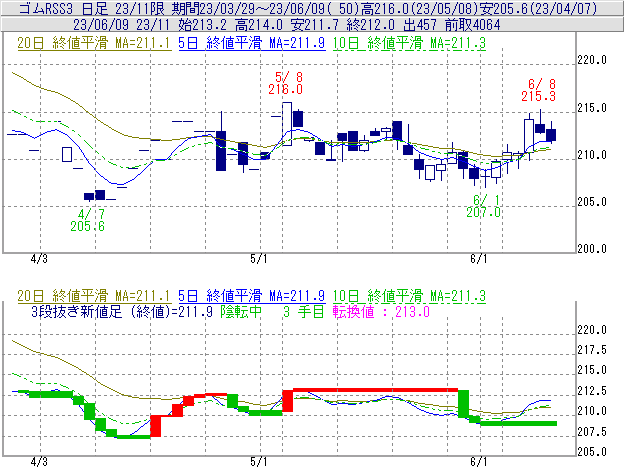Click the 始213.2 opening price value
Screen dimensions: 624x475
(202, 25)
